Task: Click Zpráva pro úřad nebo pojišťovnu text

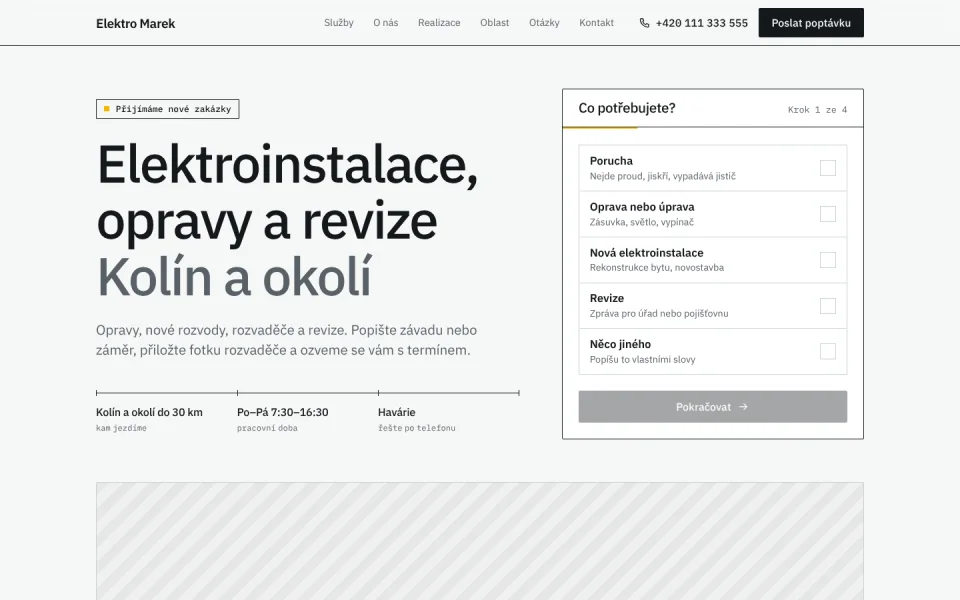Action: (659, 313)
